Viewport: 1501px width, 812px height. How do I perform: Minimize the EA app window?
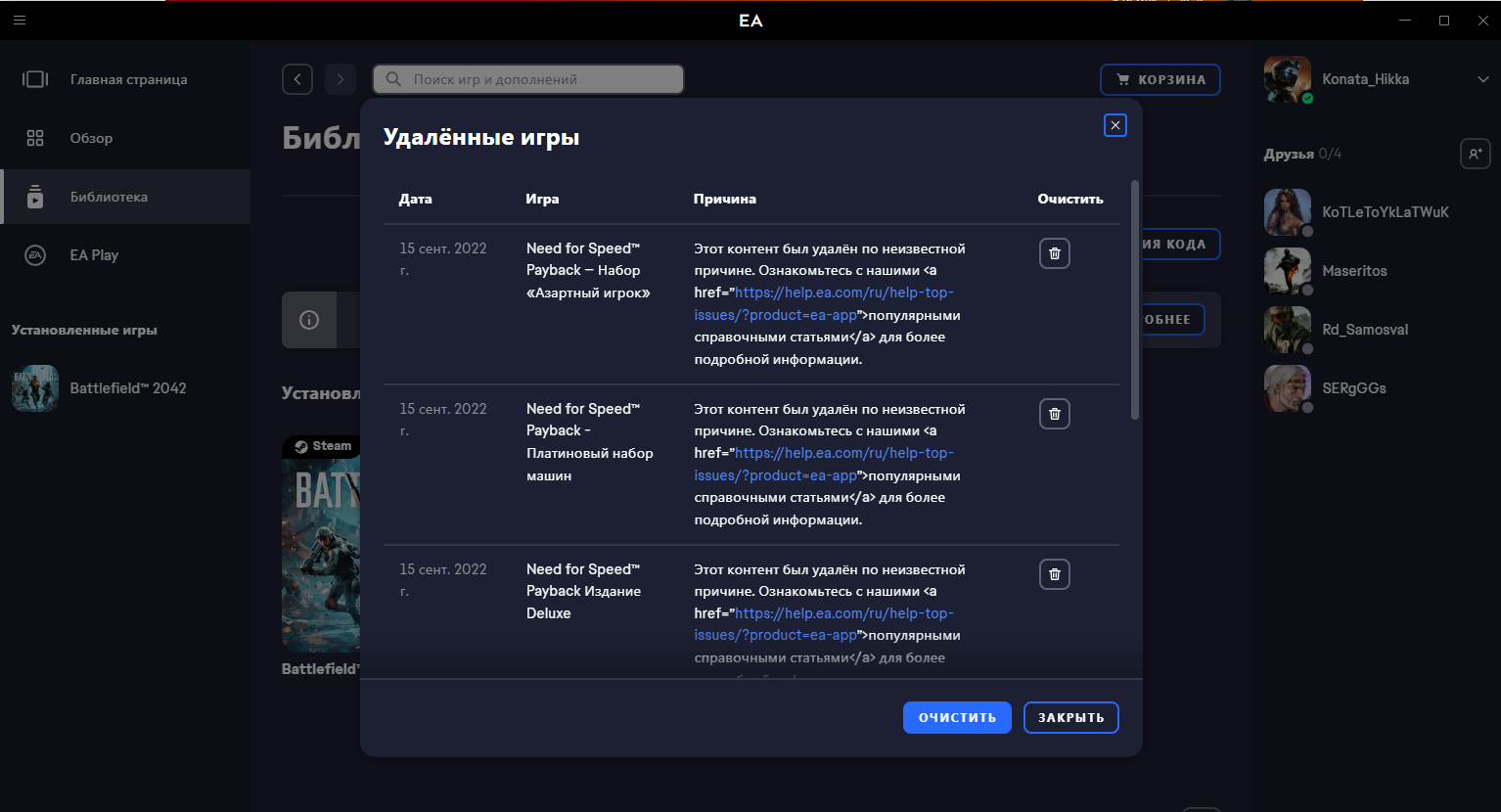coord(1405,20)
